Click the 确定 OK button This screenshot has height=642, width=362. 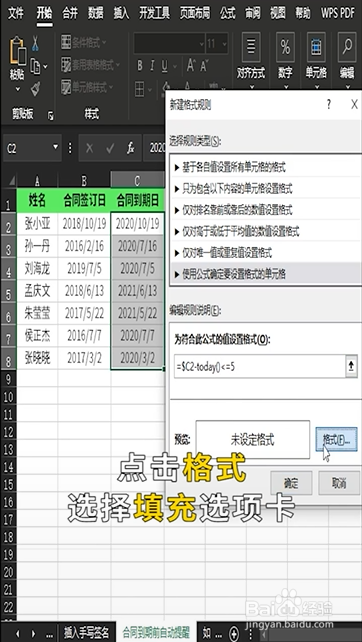point(291,483)
